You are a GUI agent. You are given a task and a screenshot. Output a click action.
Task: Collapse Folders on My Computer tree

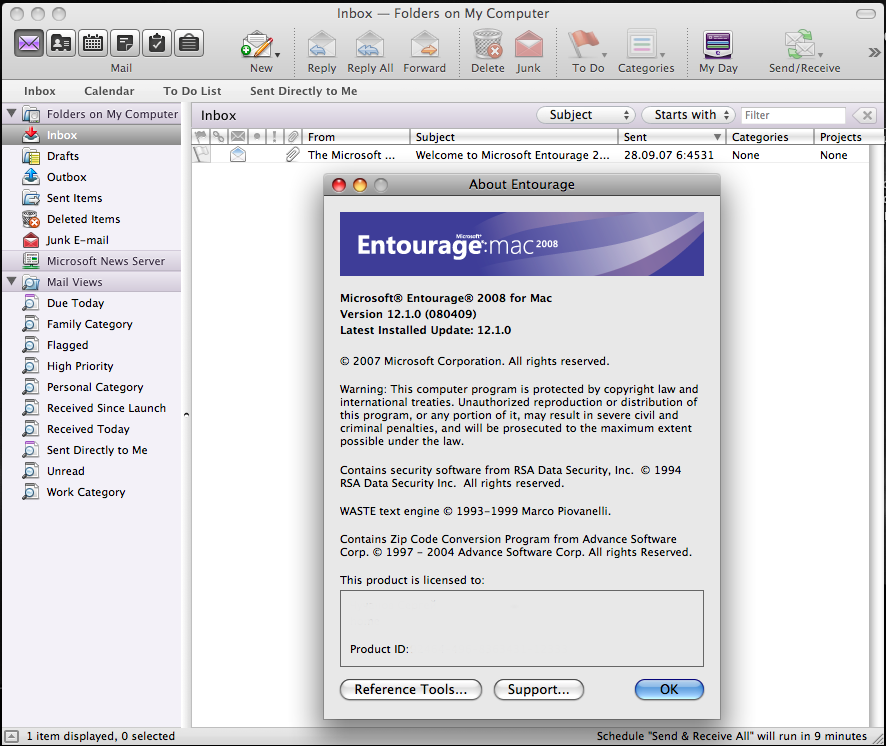click(x=12, y=114)
